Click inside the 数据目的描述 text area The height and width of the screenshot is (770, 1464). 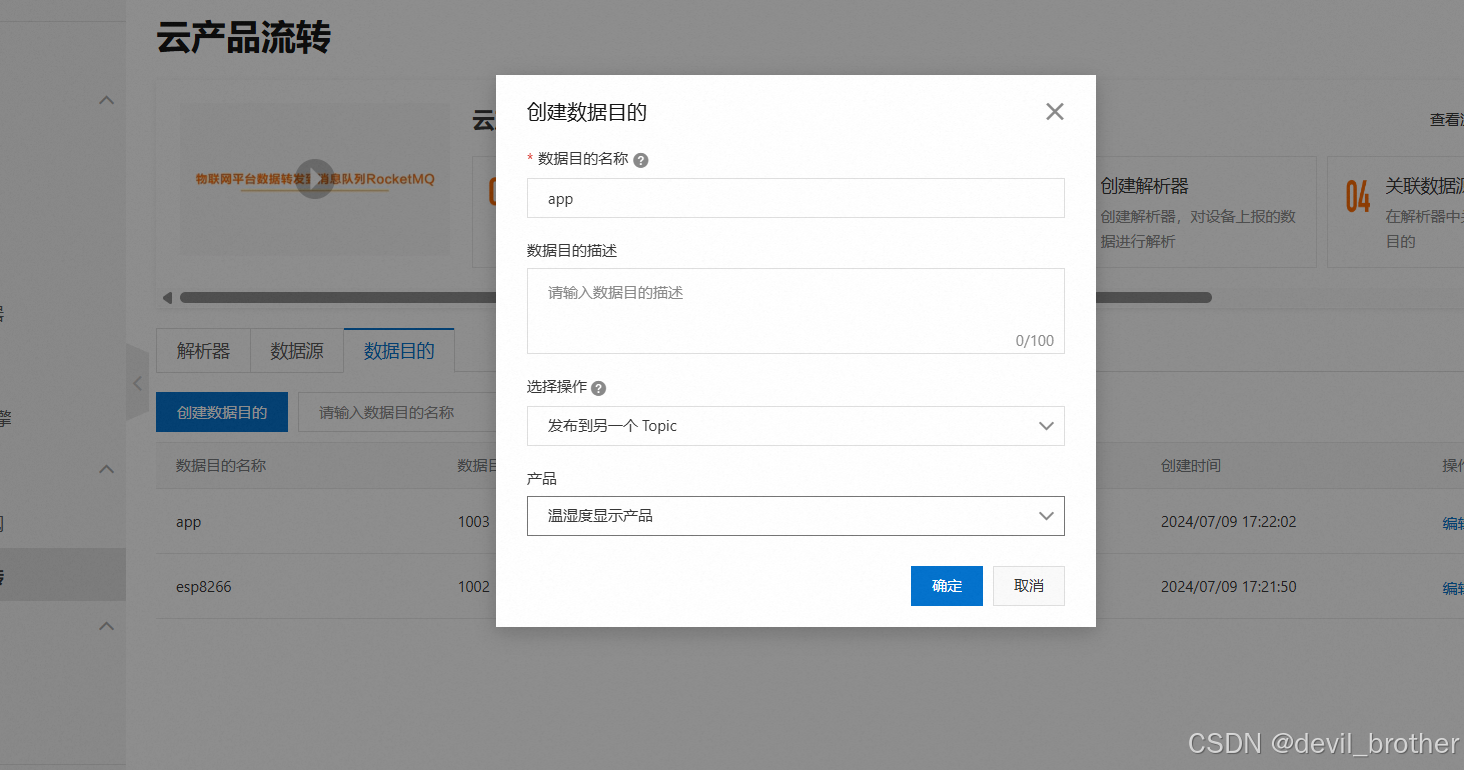(795, 310)
